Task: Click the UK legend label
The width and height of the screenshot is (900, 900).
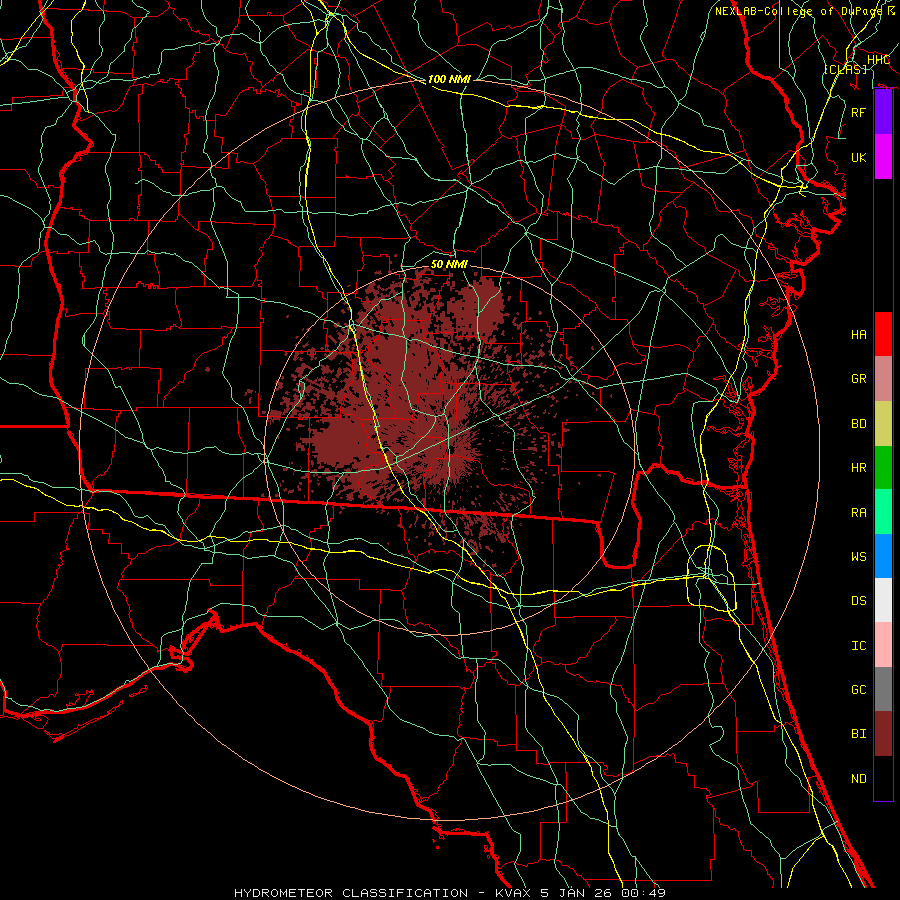Action: 859,157
